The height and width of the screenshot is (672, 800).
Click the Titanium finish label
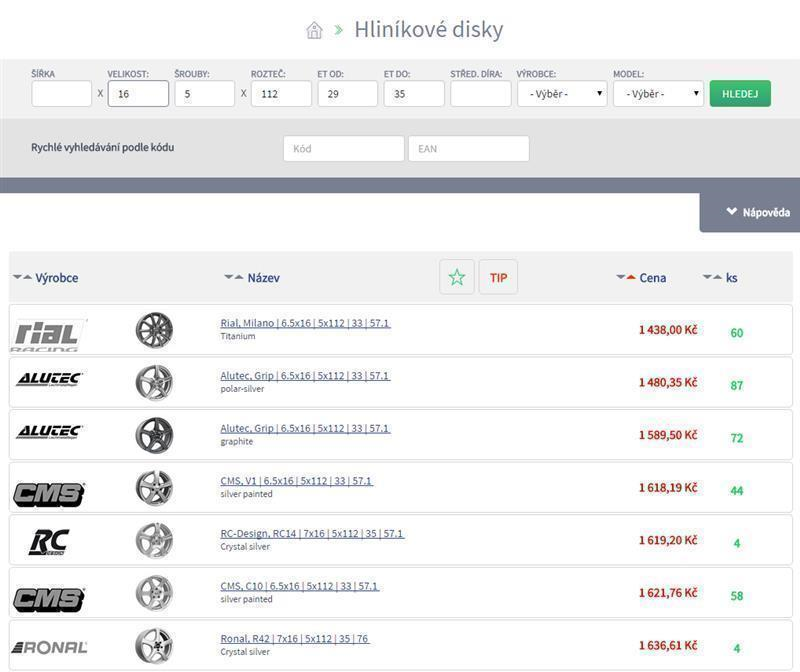[x=238, y=336]
